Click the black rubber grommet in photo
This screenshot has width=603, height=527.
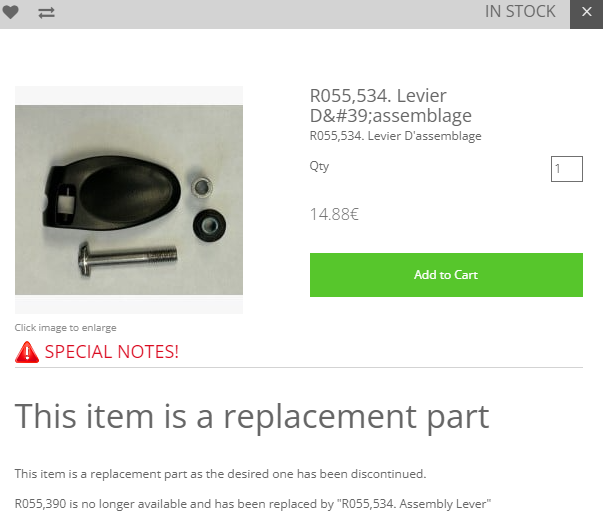click(209, 225)
